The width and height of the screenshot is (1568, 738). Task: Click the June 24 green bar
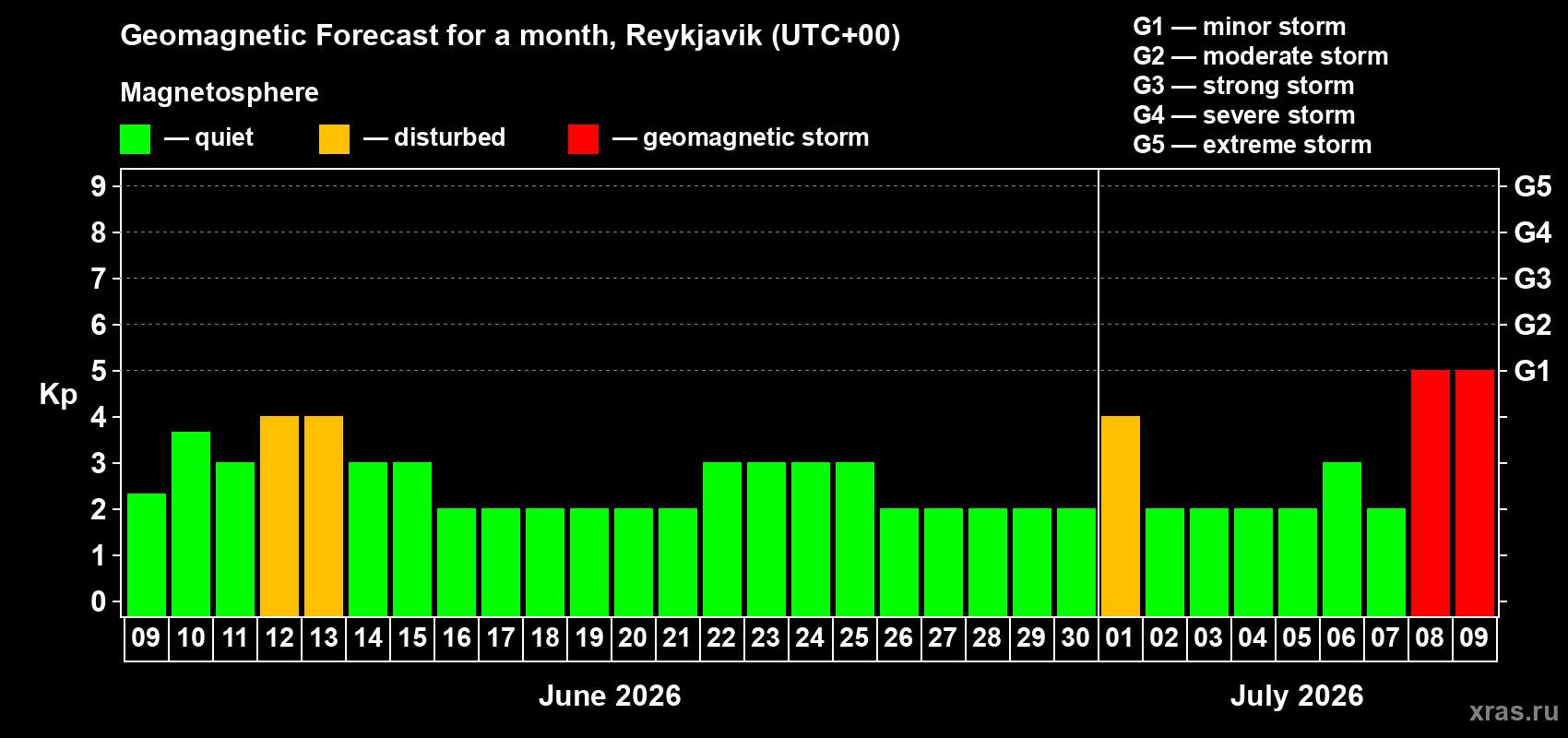click(x=811, y=539)
